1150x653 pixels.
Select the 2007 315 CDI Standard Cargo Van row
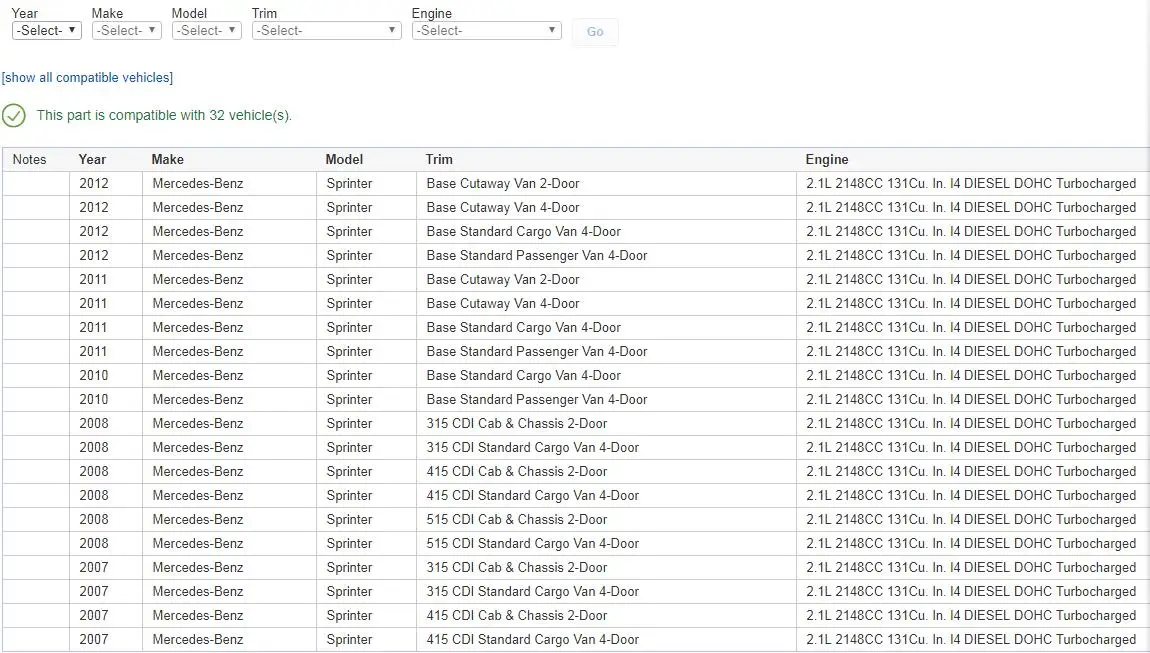[576, 591]
